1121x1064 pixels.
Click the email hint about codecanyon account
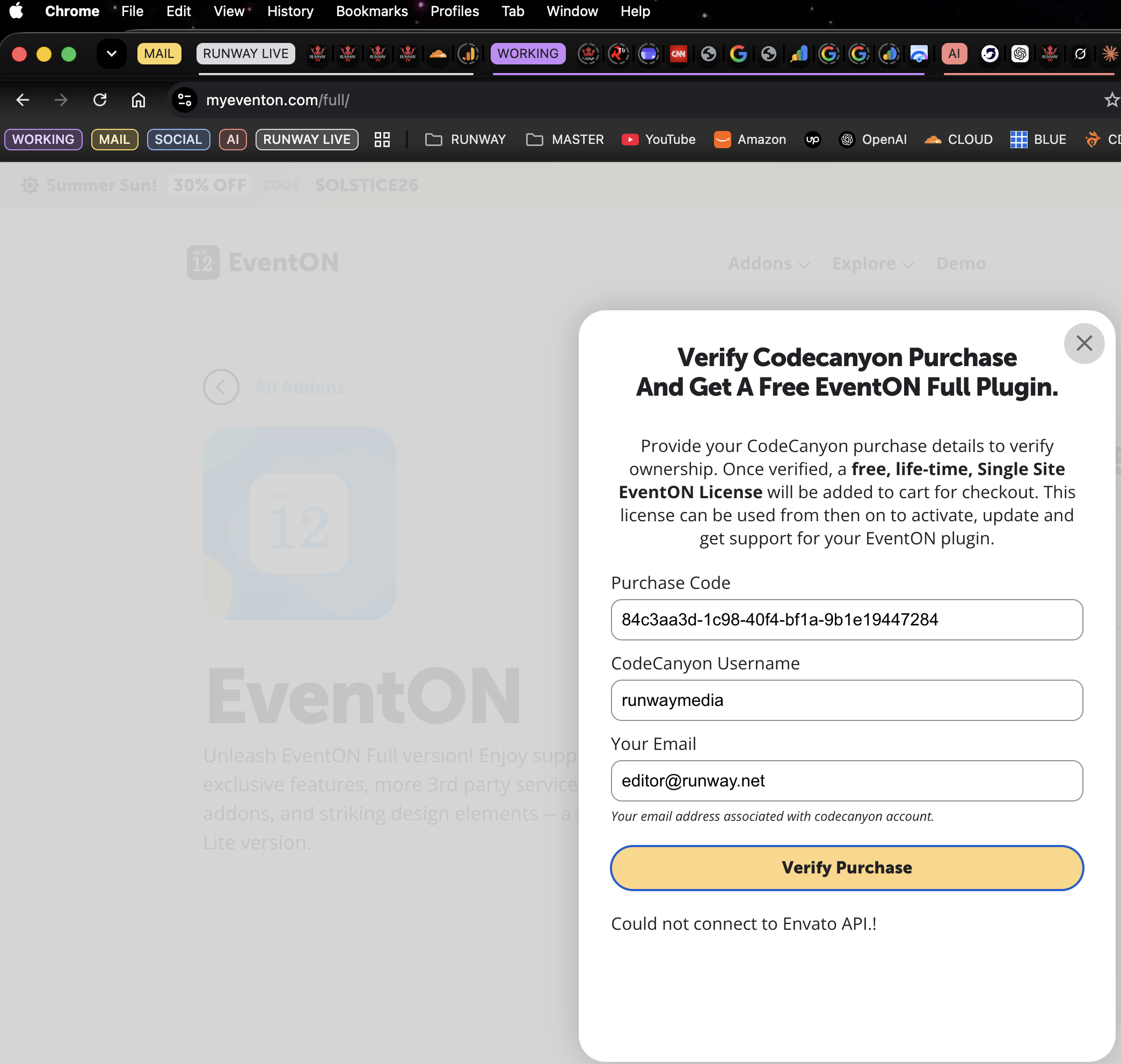772,816
